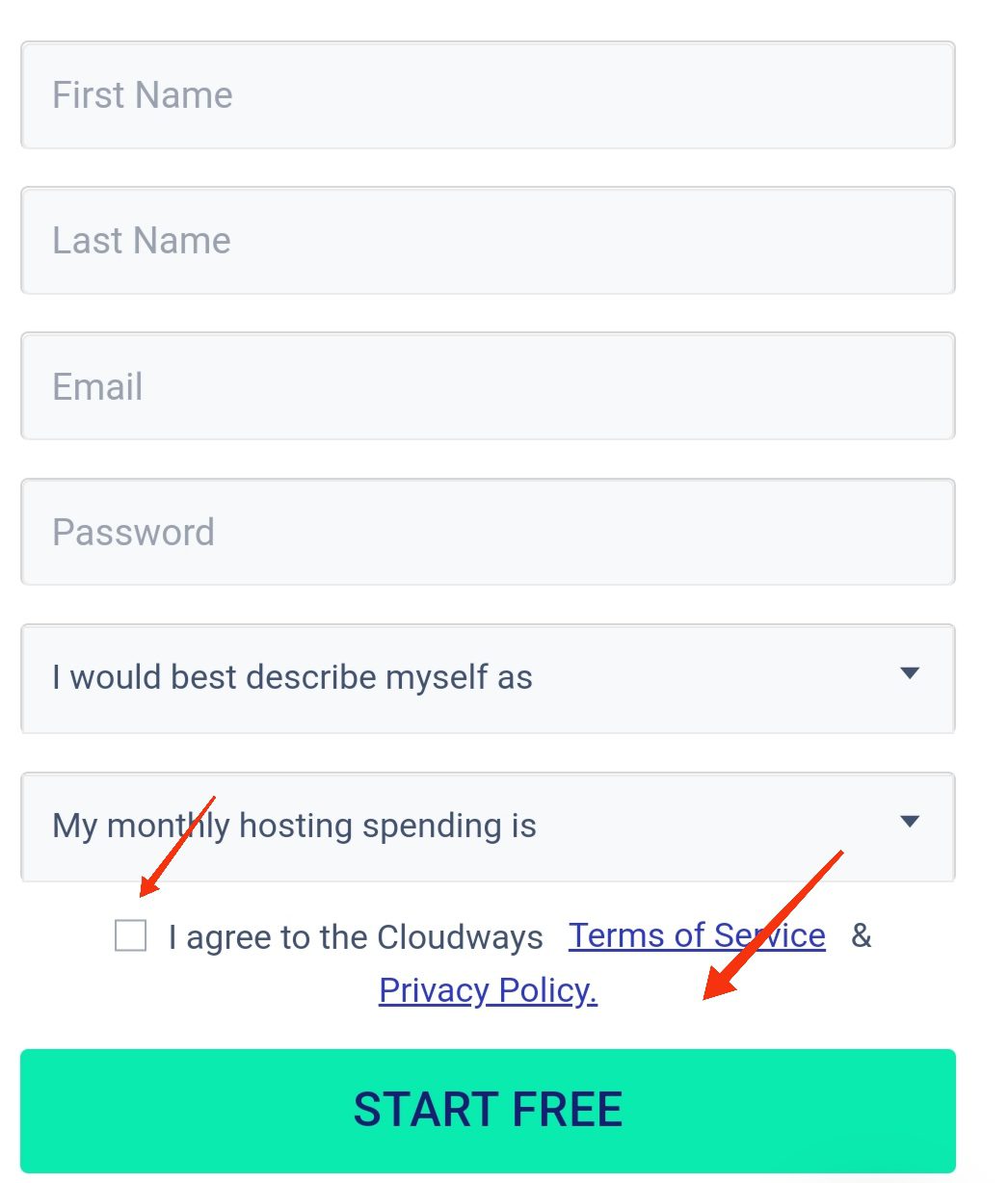The height and width of the screenshot is (1183, 1008).
Task: Click the 'I would best describe myself as' text
Action: click(x=292, y=677)
